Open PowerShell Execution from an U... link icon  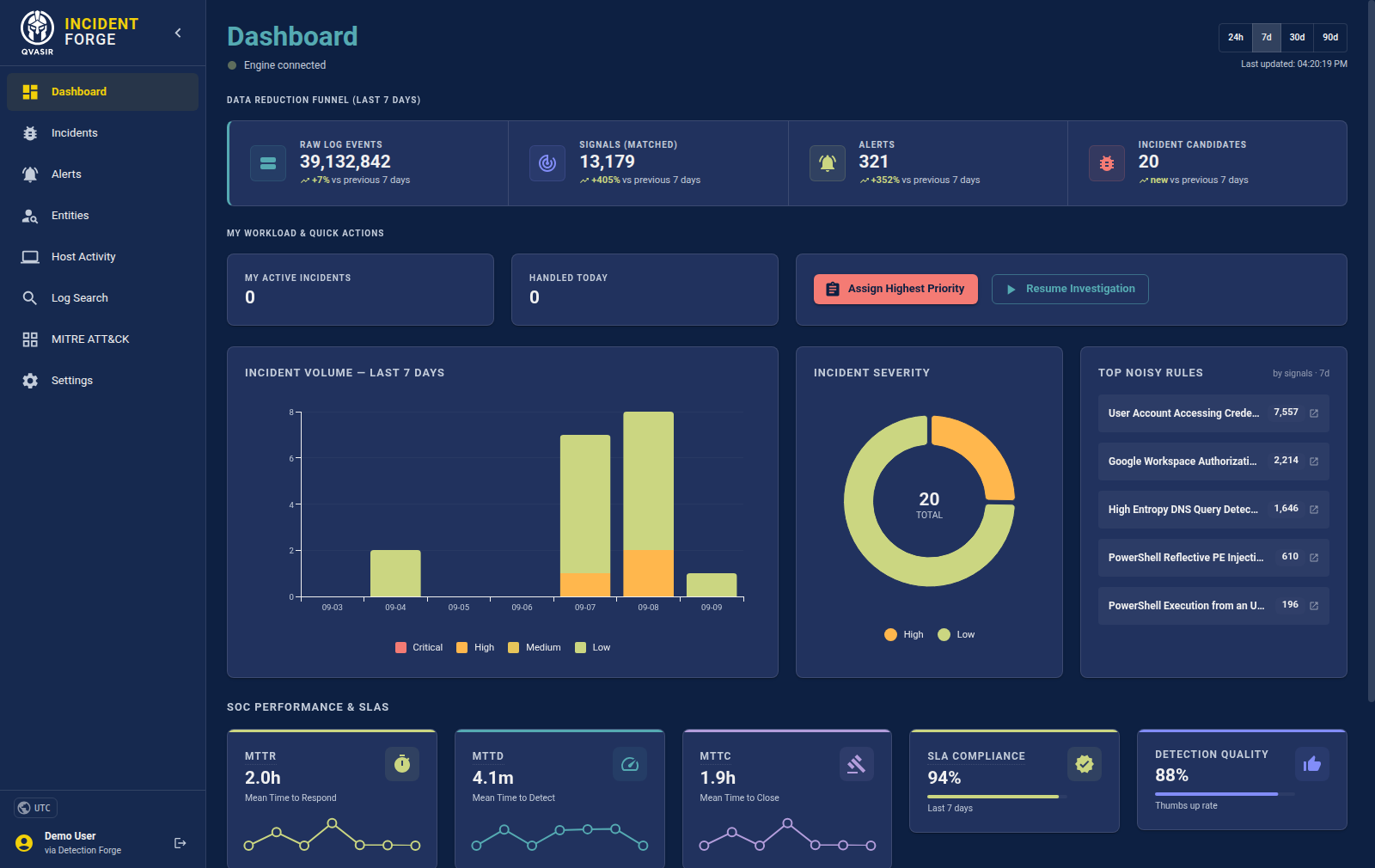click(x=1314, y=606)
